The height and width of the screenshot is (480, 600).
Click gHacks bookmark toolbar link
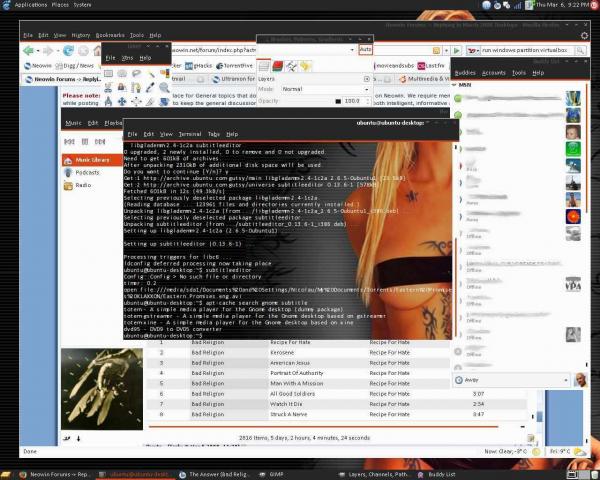pyautogui.click(x=199, y=66)
